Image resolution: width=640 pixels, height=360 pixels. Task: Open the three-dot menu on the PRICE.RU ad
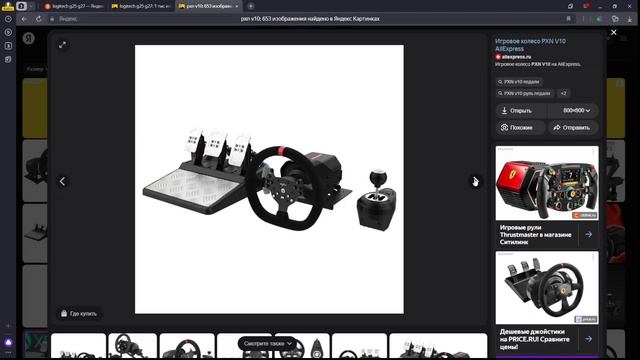593,256
